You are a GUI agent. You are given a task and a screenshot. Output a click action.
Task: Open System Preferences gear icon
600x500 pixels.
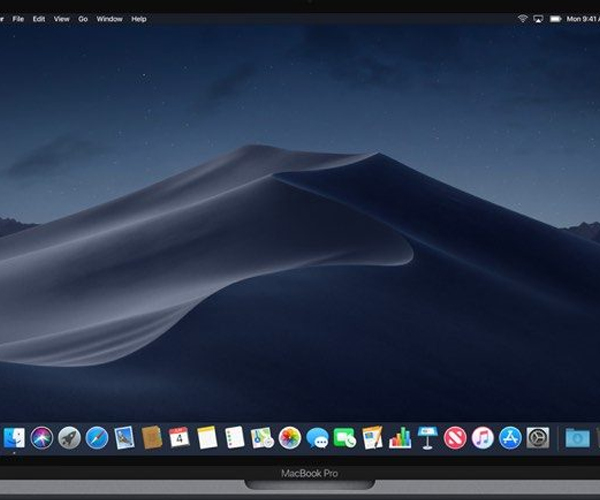pyautogui.click(x=538, y=437)
